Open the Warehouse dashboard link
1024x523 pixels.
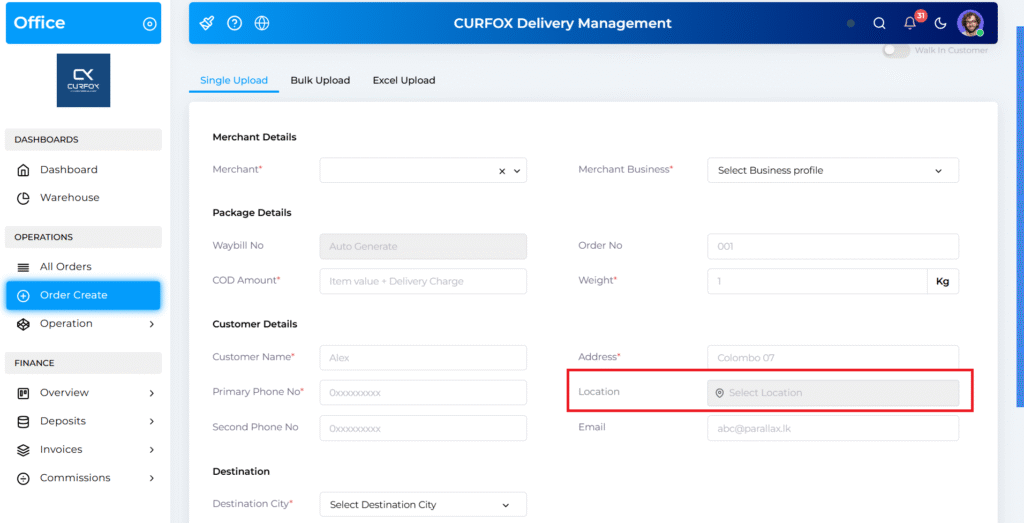(69, 198)
